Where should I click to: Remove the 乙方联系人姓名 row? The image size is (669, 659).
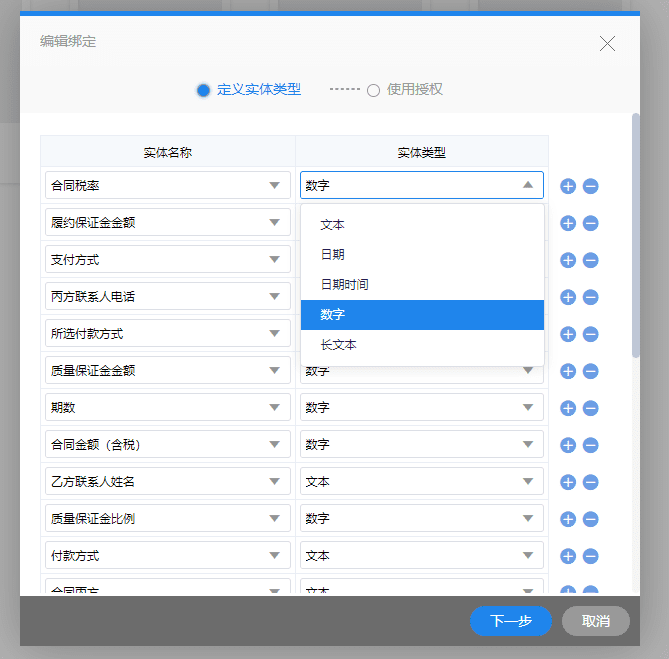pyautogui.click(x=590, y=482)
